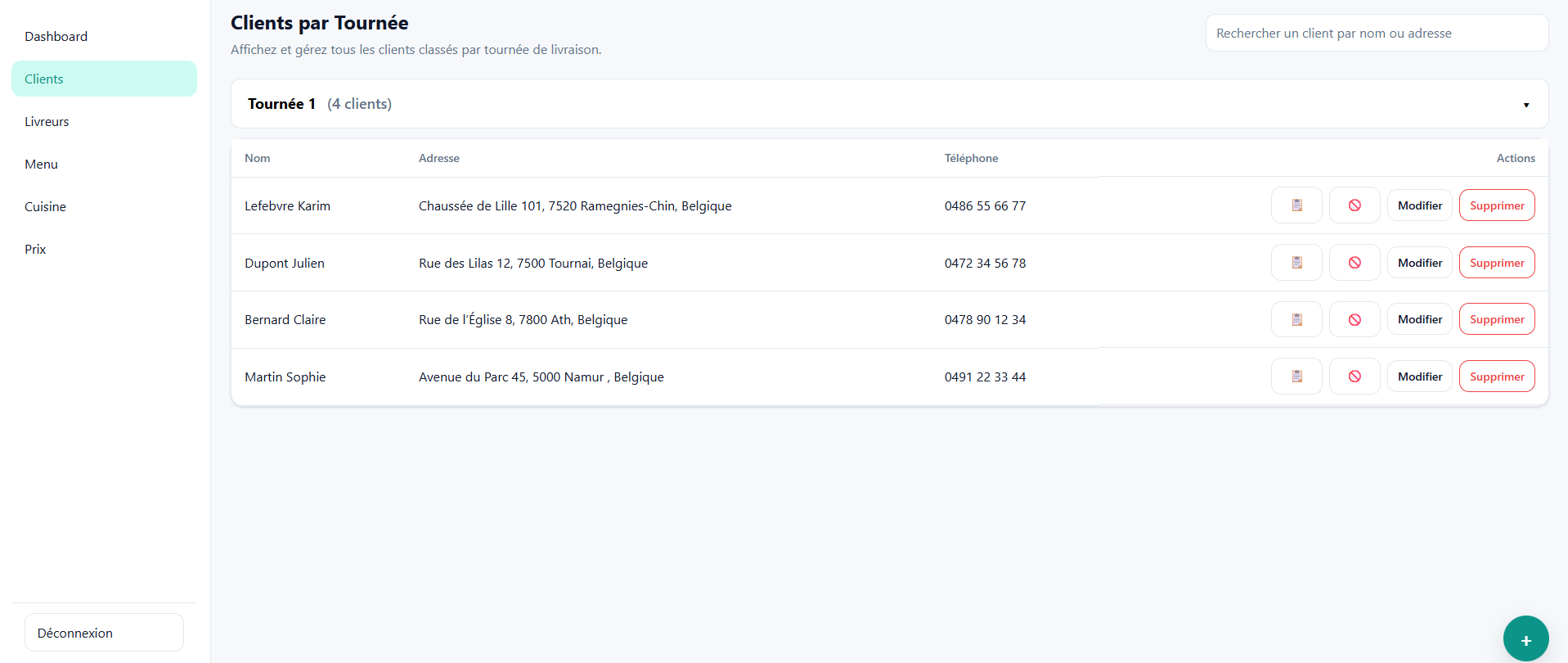
Task: Open clipboard notes for Dupont Julien
Action: [1296, 263]
